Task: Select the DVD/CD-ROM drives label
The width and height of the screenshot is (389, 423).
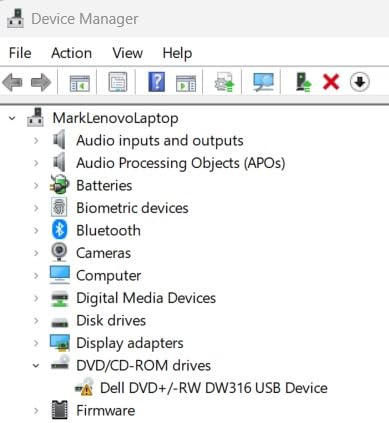Action: [143, 366]
